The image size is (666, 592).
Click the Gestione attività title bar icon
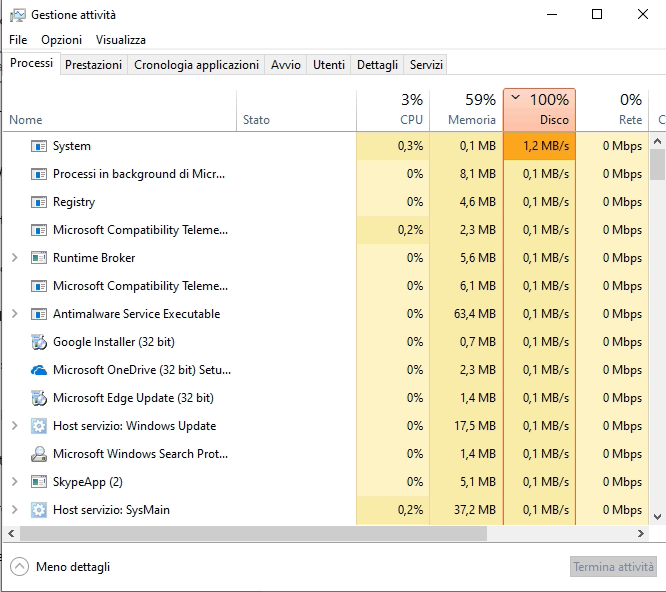[17, 15]
